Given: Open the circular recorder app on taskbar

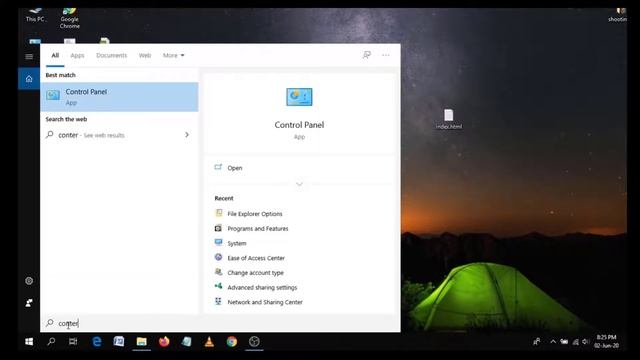Looking at the screenshot, I should pos(254,342).
